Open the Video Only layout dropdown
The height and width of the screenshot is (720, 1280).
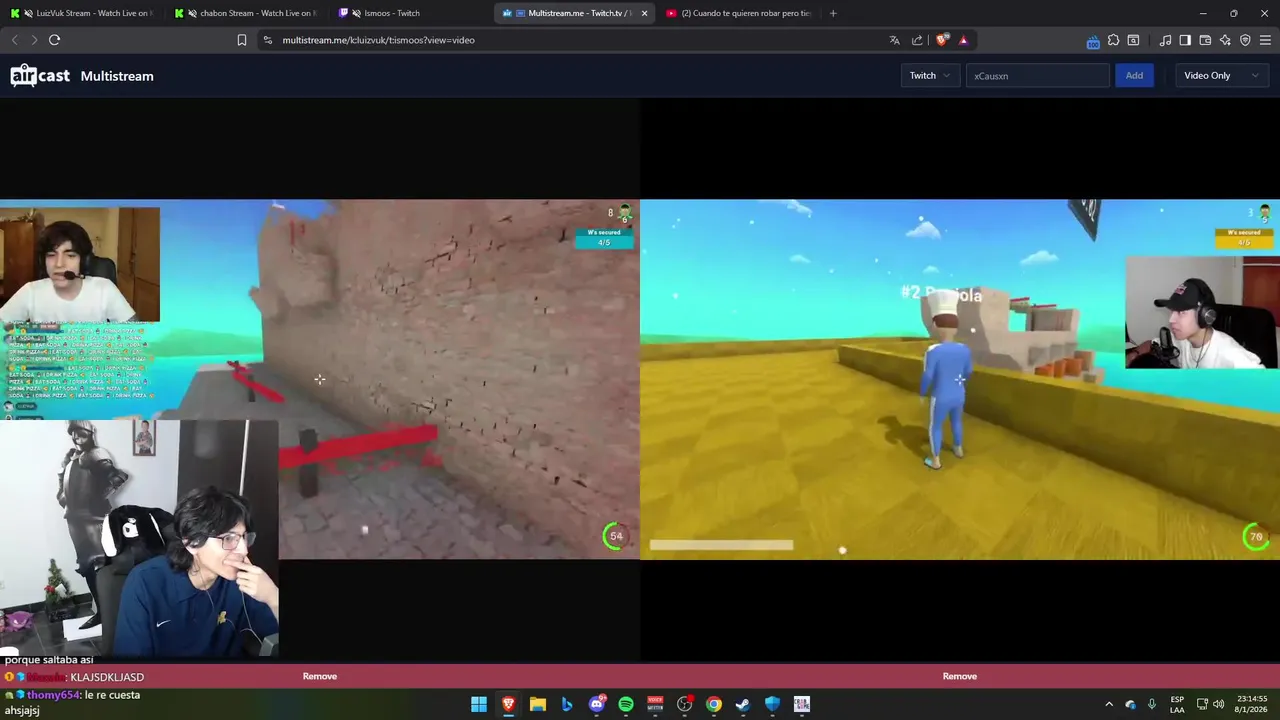tap(1221, 76)
